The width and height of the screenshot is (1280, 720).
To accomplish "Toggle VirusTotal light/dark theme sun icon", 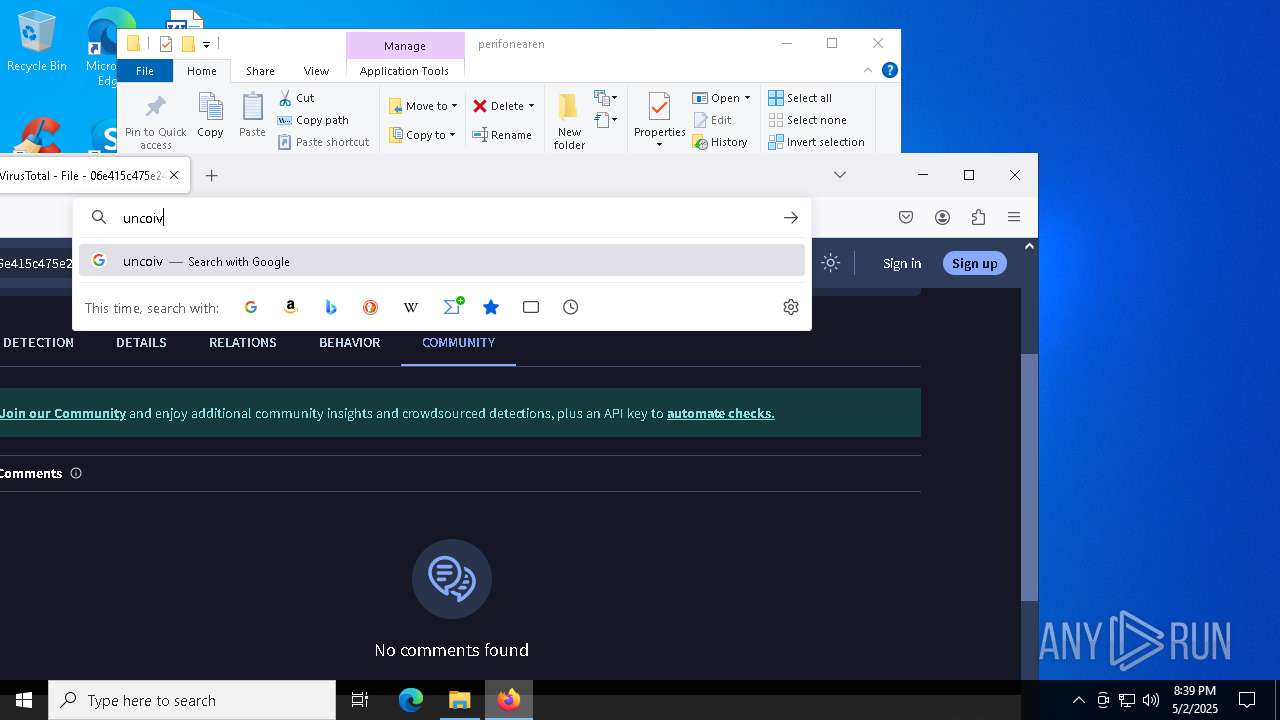I will [830, 263].
